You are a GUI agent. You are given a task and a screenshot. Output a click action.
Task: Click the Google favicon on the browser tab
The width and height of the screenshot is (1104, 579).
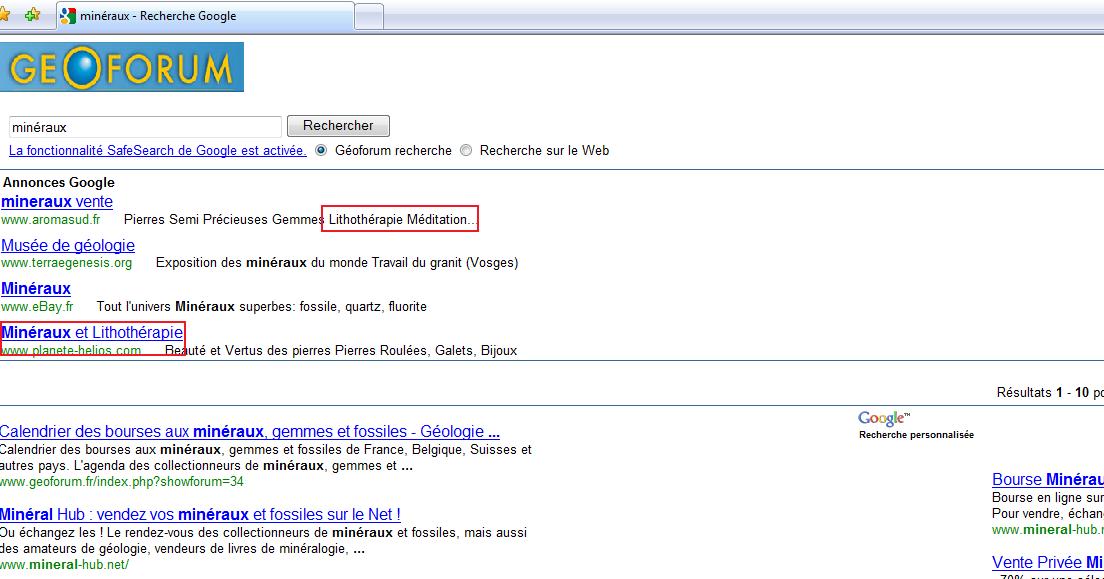pyautogui.click(x=68, y=15)
